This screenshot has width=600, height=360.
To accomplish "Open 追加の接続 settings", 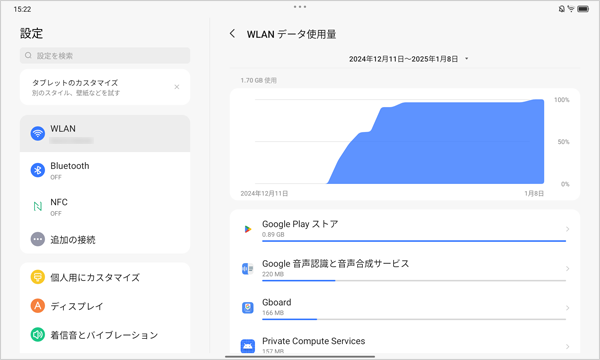I will click(105, 239).
